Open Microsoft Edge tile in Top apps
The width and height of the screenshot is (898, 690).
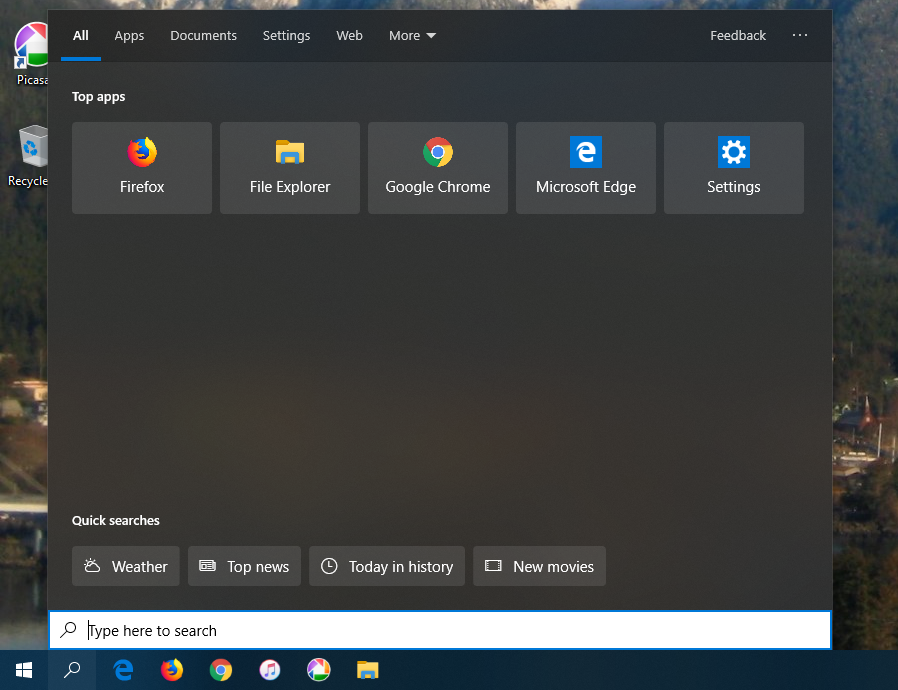pyautogui.click(x=586, y=168)
